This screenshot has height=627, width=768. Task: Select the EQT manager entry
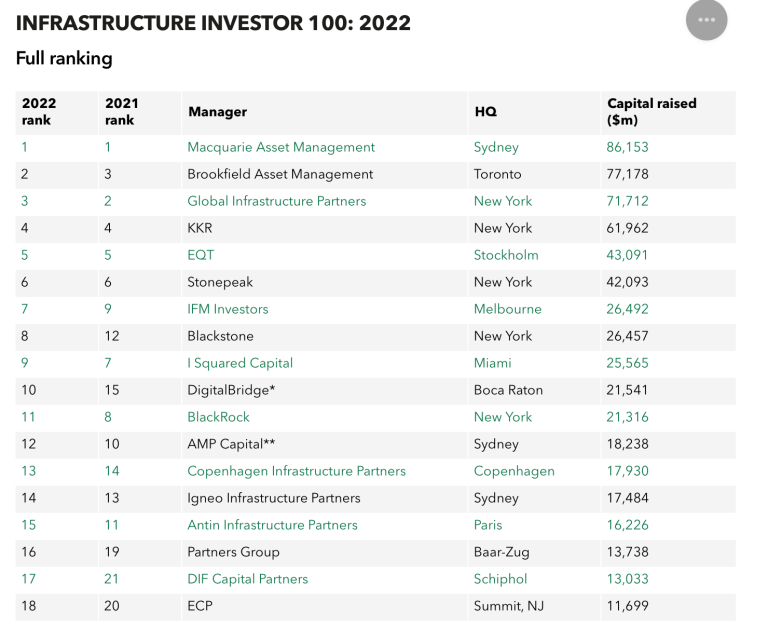200,255
